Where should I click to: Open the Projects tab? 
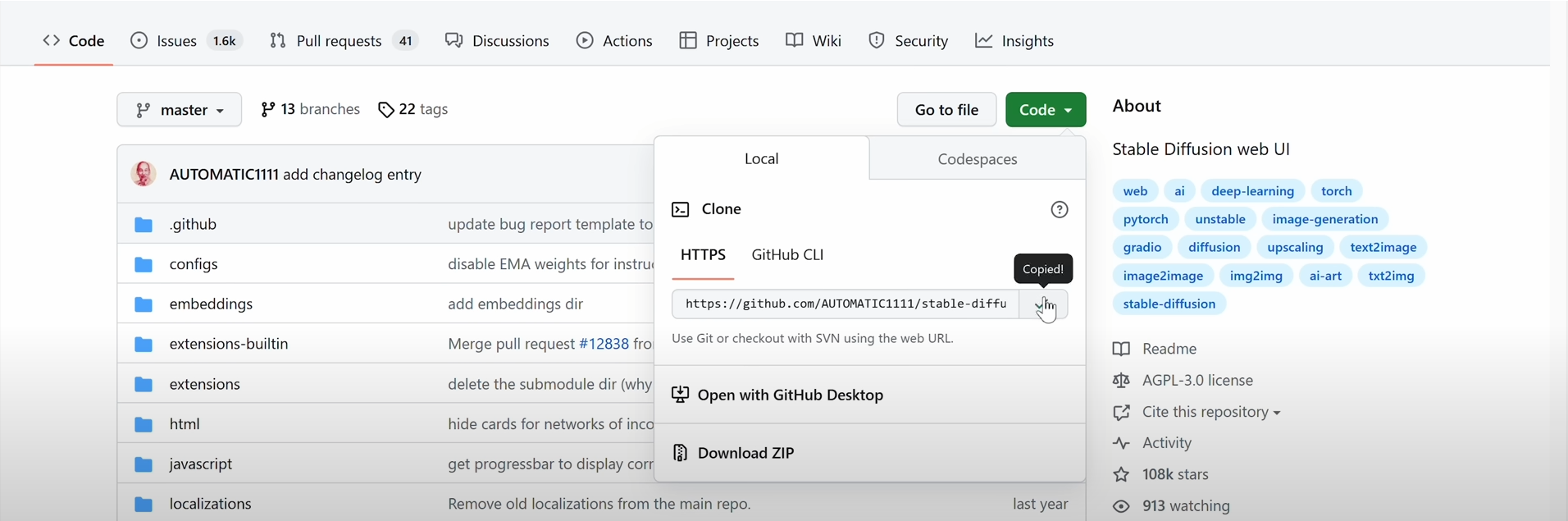coord(719,40)
